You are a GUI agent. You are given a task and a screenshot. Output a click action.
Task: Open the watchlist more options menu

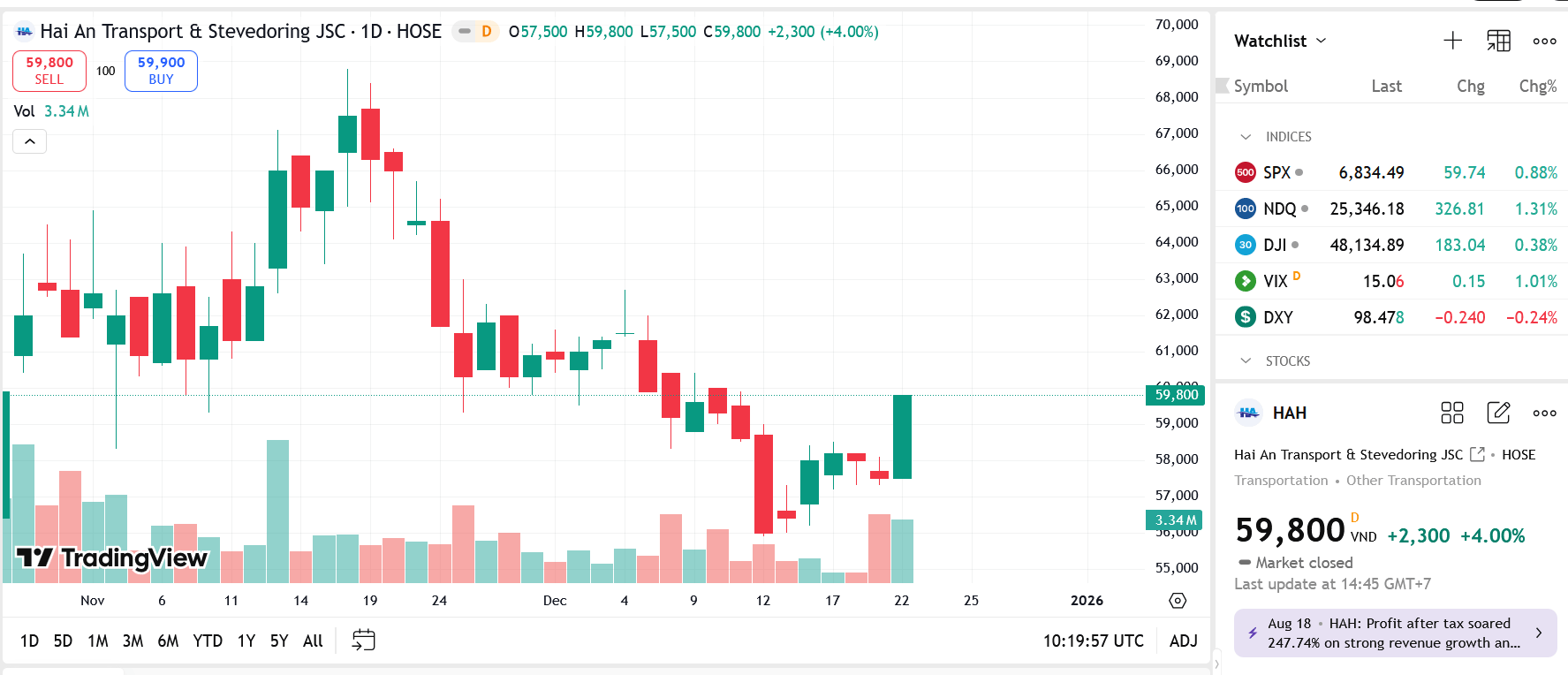pyautogui.click(x=1544, y=41)
